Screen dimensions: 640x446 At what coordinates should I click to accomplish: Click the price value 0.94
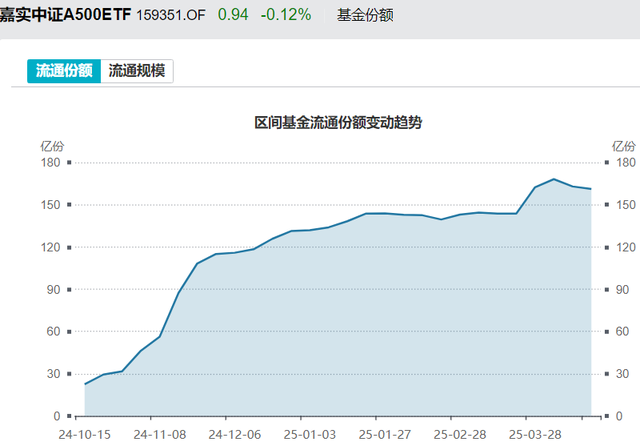[x=233, y=15]
